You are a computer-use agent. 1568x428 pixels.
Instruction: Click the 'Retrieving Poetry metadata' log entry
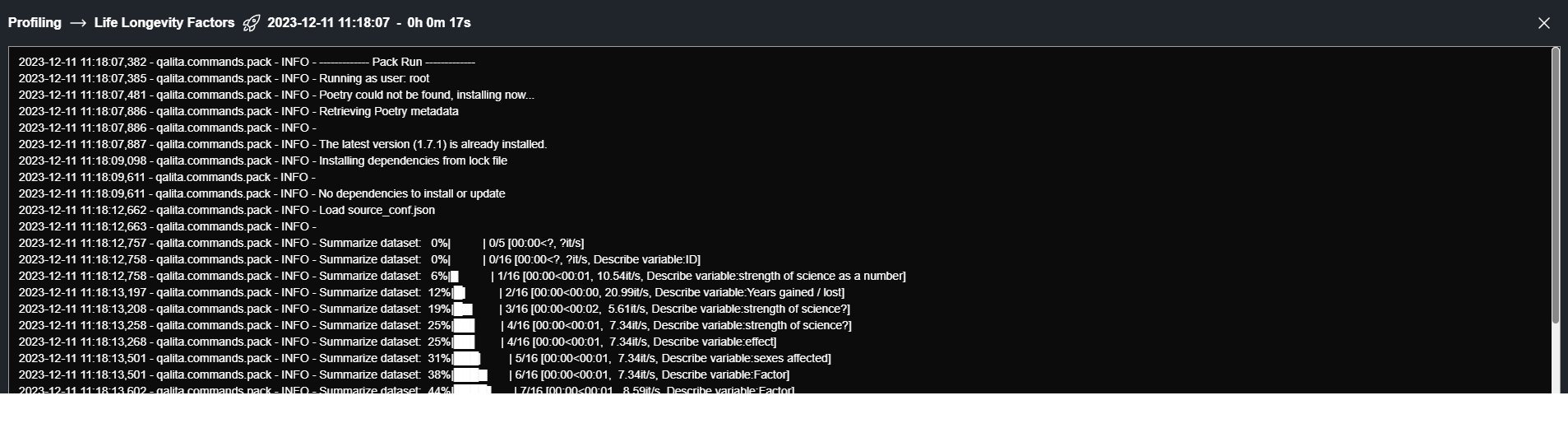389,112
